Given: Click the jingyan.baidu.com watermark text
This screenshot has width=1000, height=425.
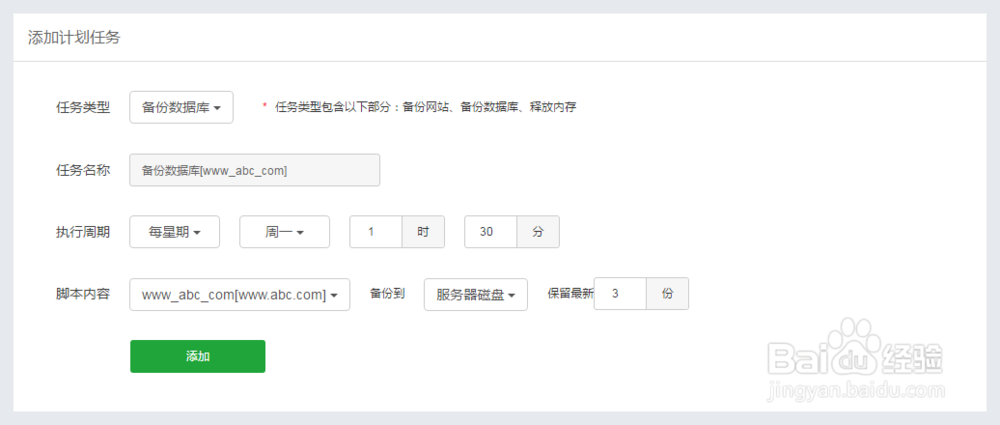Looking at the screenshot, I should point(854,393).
